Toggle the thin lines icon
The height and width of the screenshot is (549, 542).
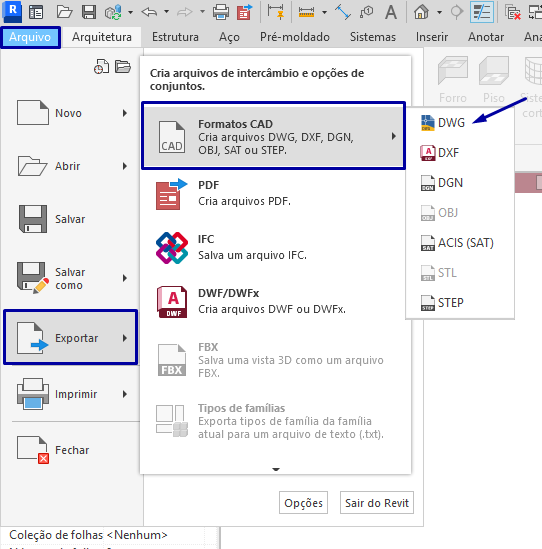pos(482,12)
